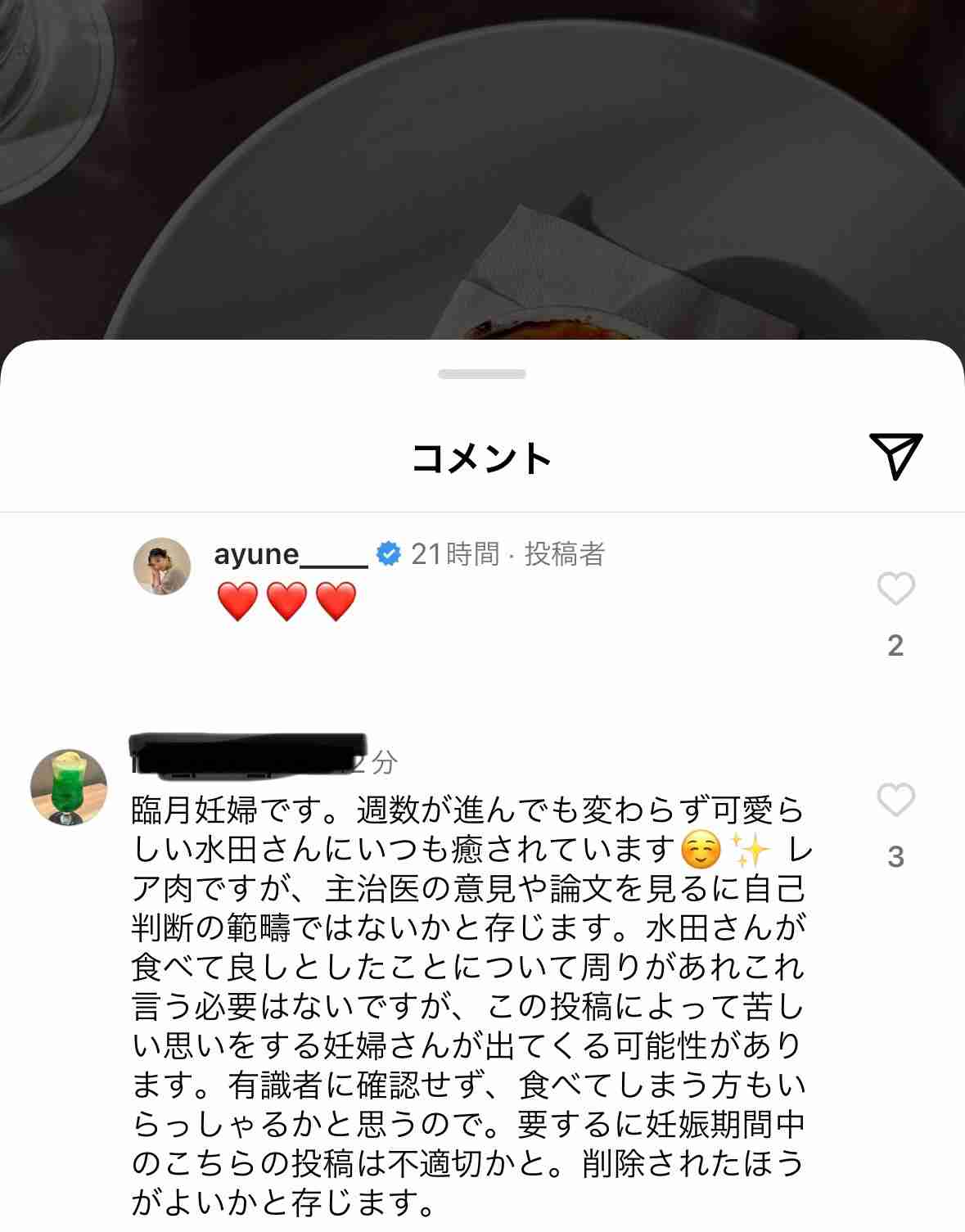The width and height of the screenshot is (965, 1232).
Task: View likes count 2 on first comment
Action: (x=895, y=646)
